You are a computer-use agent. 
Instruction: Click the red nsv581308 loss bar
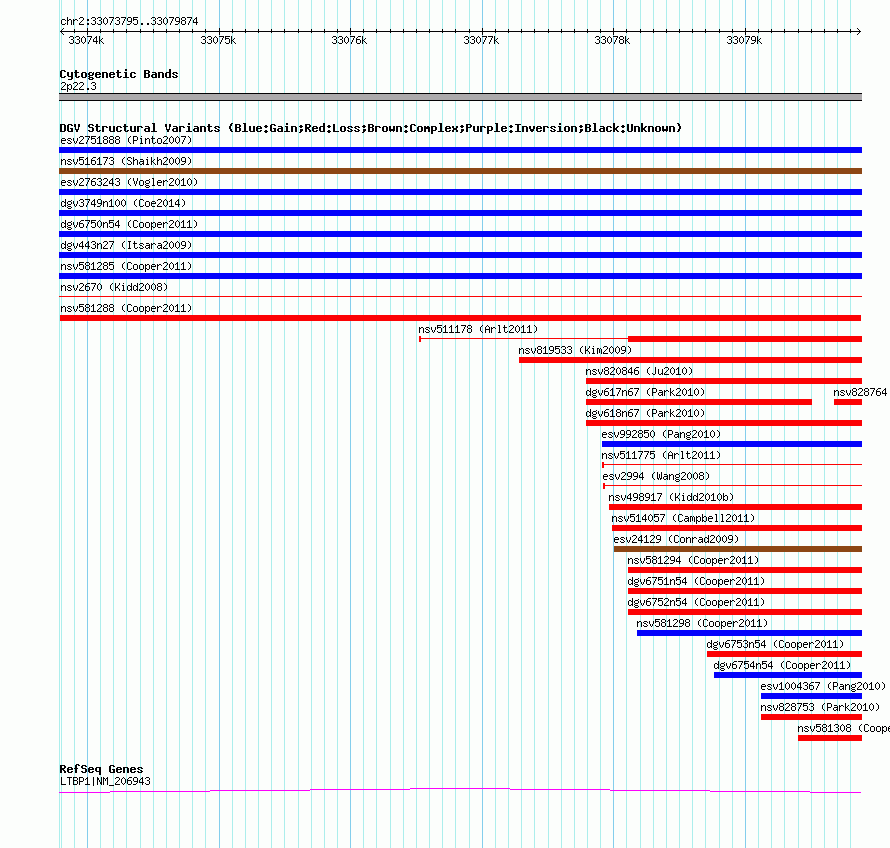(x=830, y=738)
